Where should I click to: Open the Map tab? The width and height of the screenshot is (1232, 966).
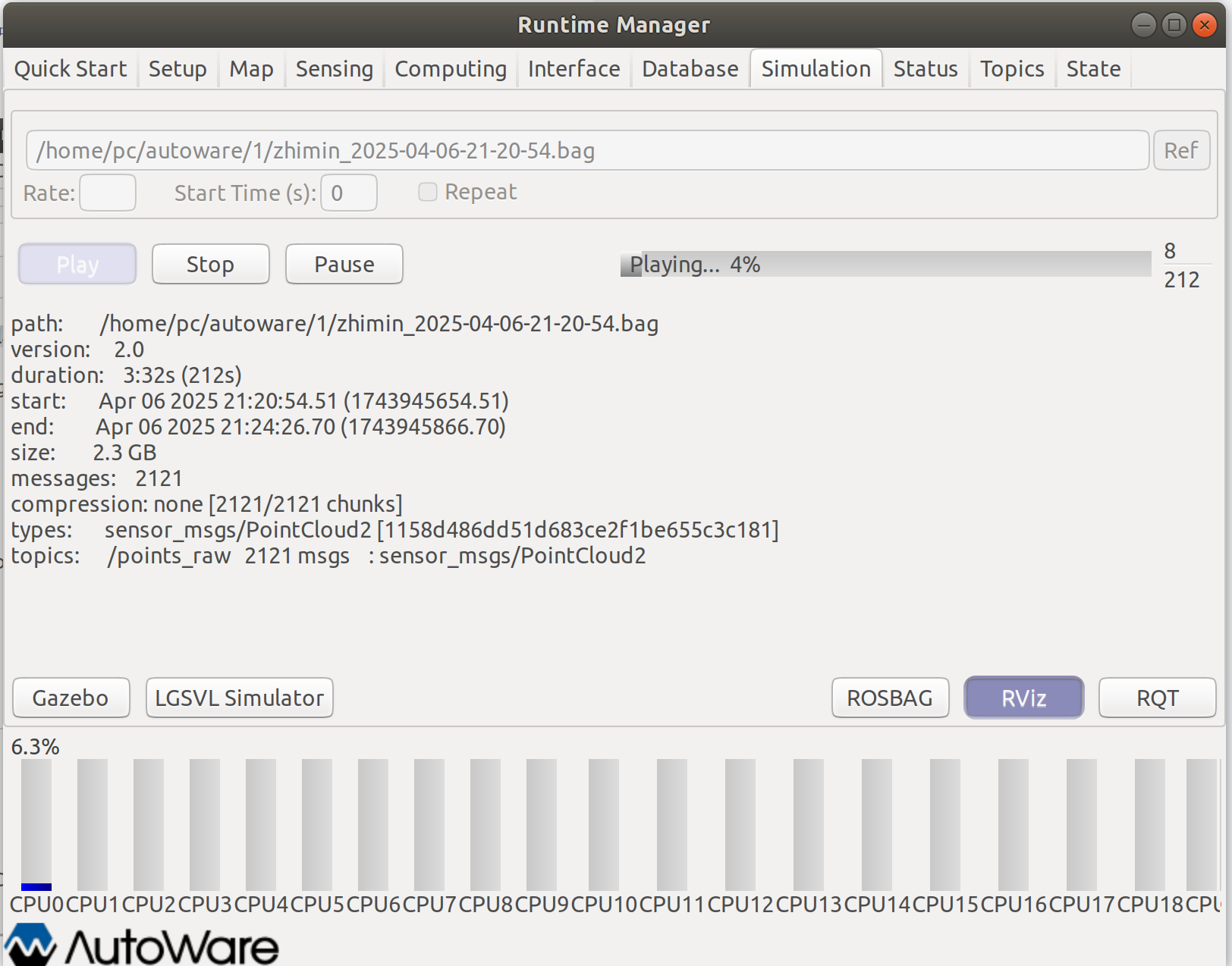coord(251,69)
